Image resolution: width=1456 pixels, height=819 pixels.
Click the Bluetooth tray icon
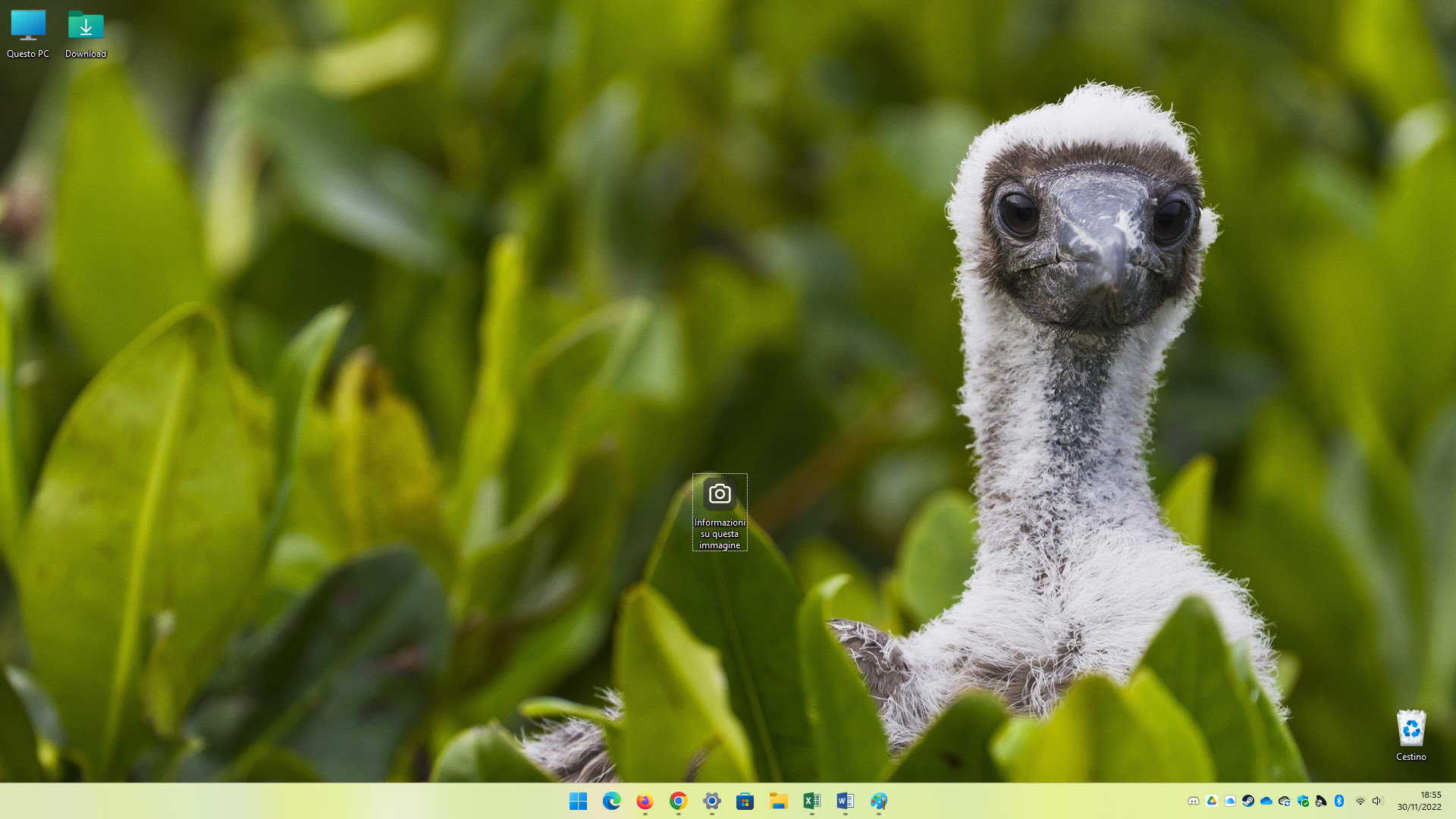click(1339, 801)
